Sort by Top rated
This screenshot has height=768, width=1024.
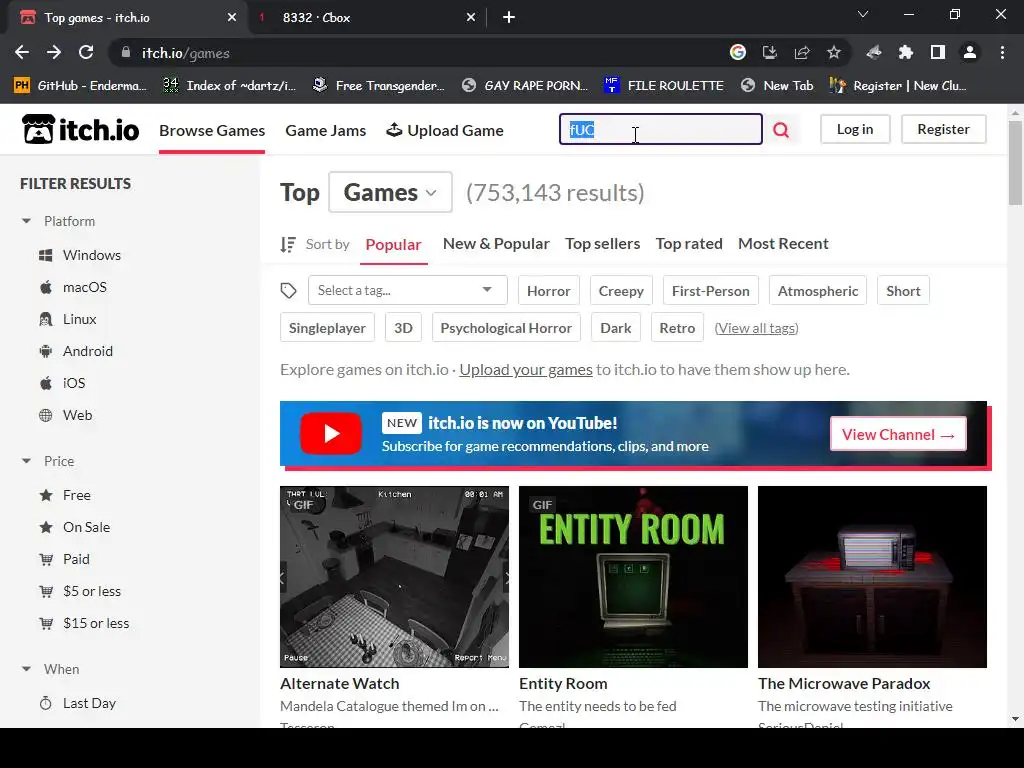[x=689, y=244]
